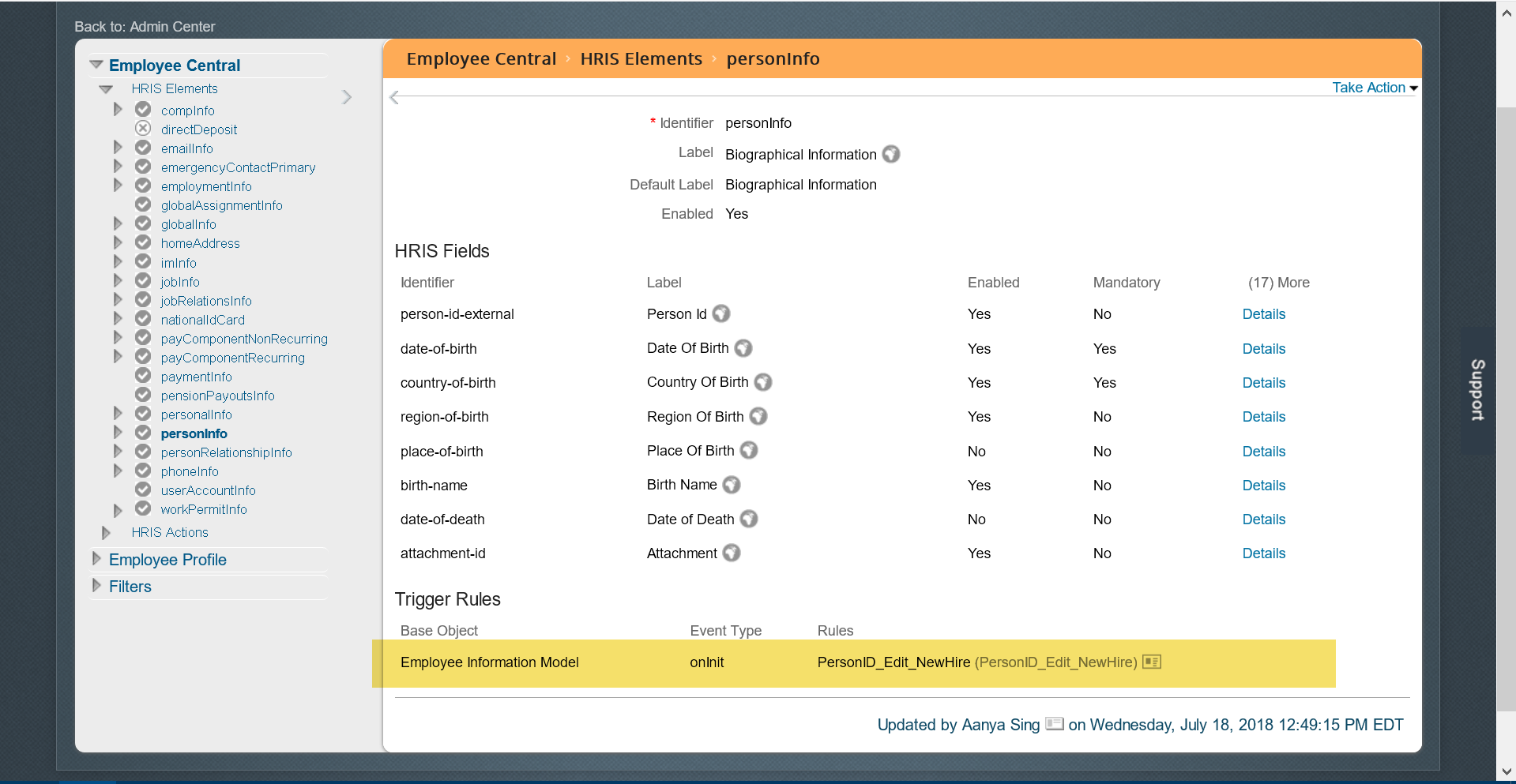This screenshot has width=1516, height=784.
Task: Click the globe icon beside Place Of Birth
Action: click(x=749, y=450)
